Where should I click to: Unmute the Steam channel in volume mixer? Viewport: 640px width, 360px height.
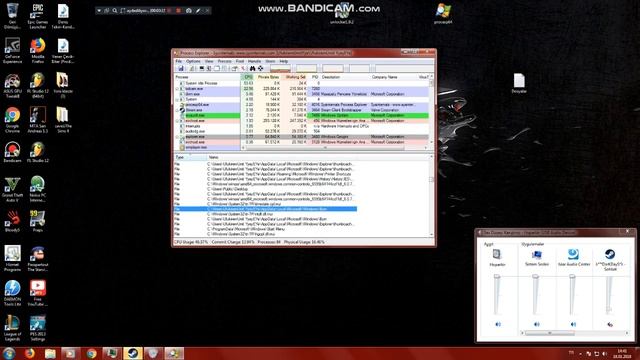(610, 324)
